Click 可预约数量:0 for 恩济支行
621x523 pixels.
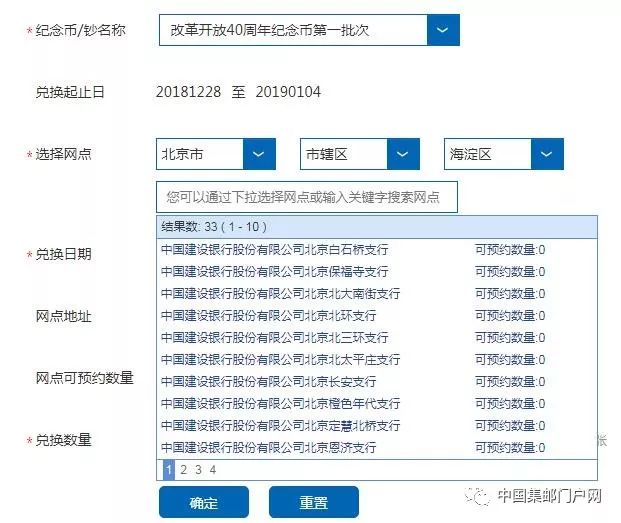[510, 448]
